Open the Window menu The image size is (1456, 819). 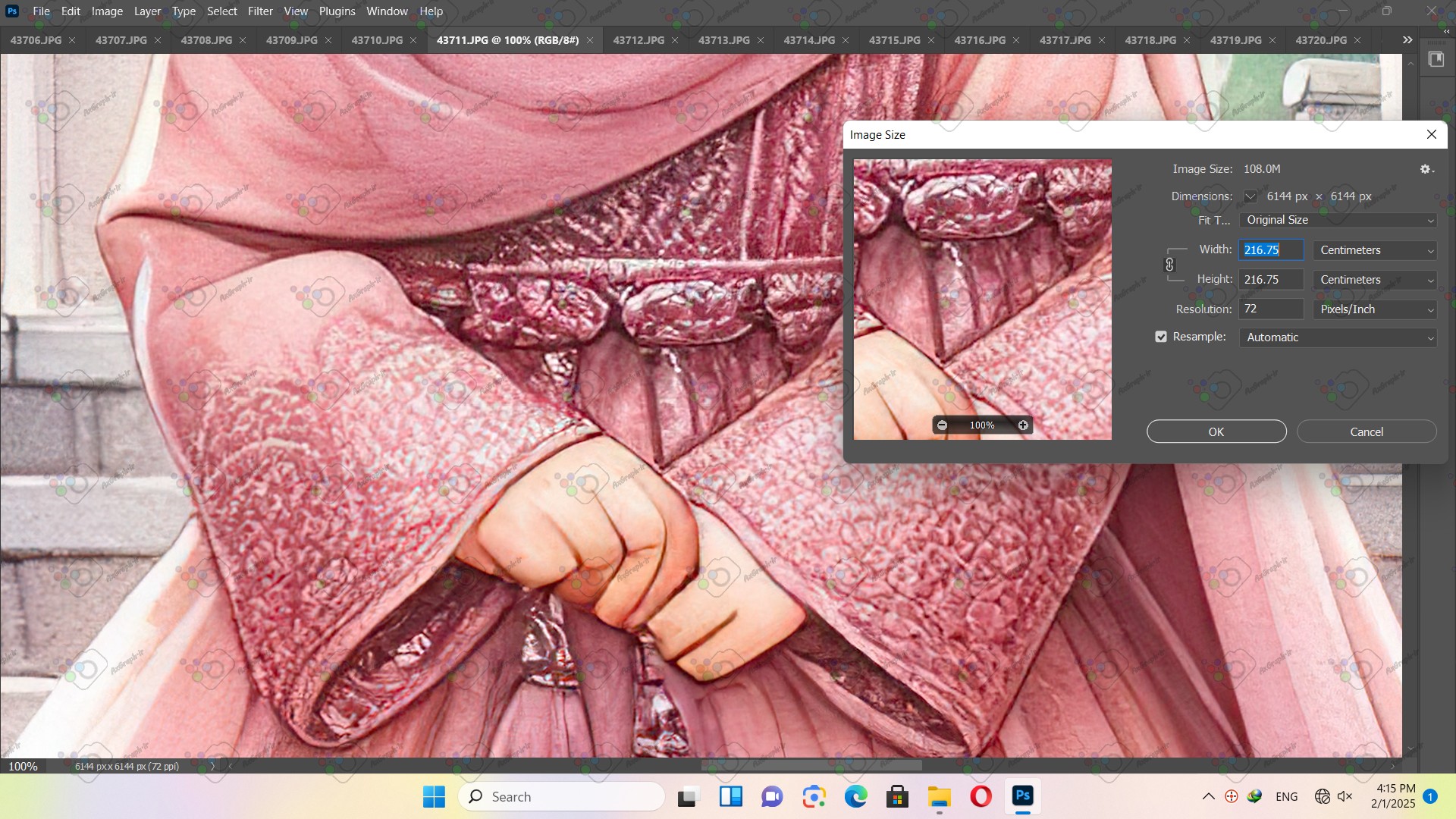pos(387,11)
